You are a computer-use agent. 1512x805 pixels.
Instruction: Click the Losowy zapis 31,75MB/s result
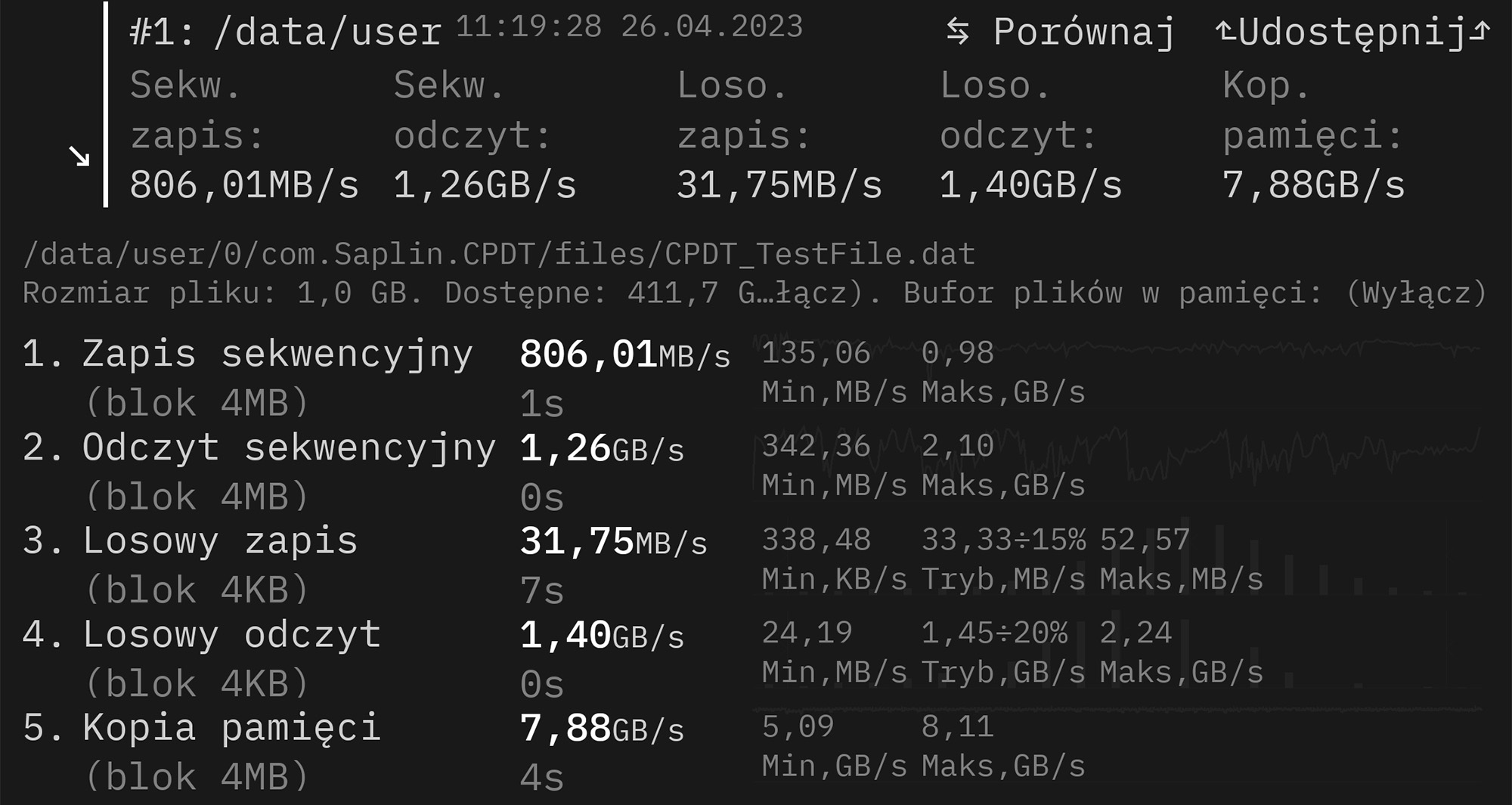[613, 541]
